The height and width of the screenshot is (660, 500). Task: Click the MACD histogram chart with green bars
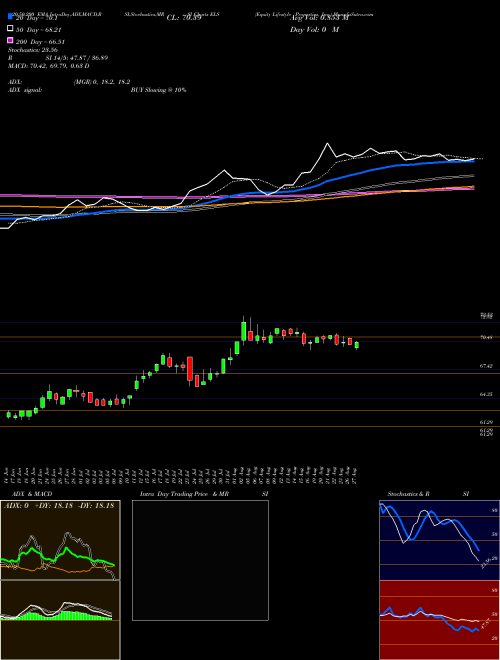point(60,620)
